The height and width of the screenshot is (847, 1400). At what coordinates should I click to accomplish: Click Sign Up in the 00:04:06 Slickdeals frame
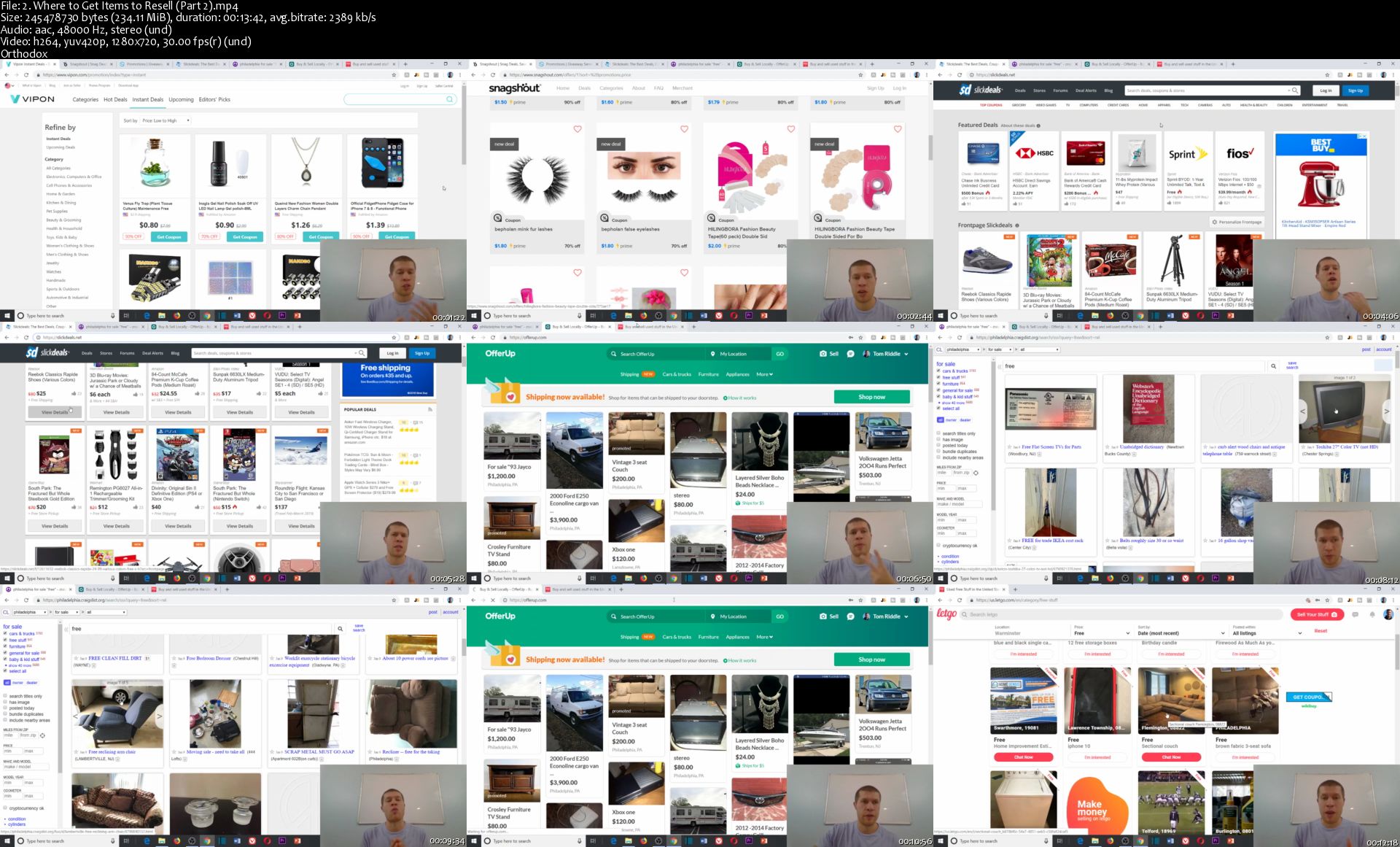1355,90
